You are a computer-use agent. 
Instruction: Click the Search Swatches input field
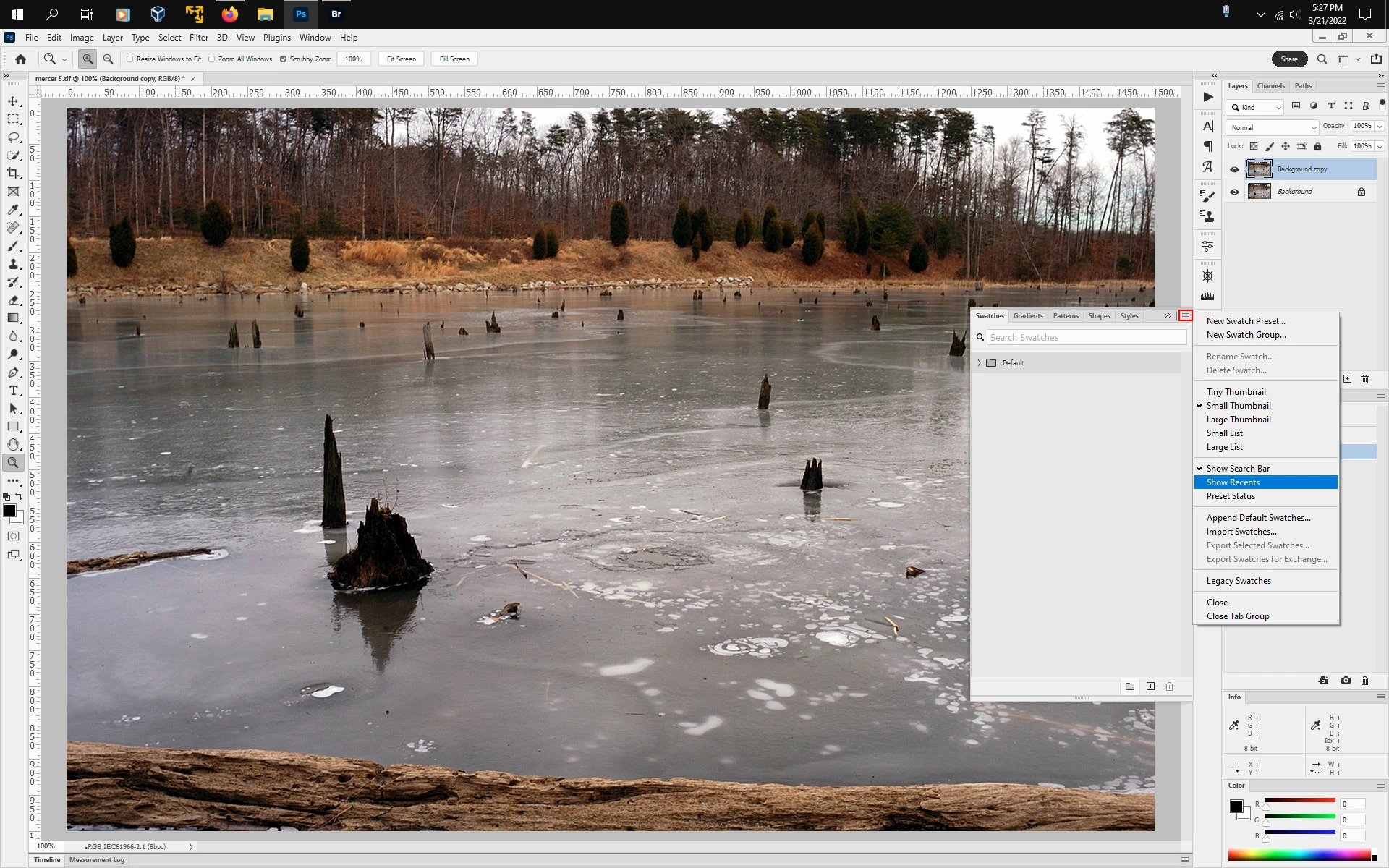[1085, 338]
